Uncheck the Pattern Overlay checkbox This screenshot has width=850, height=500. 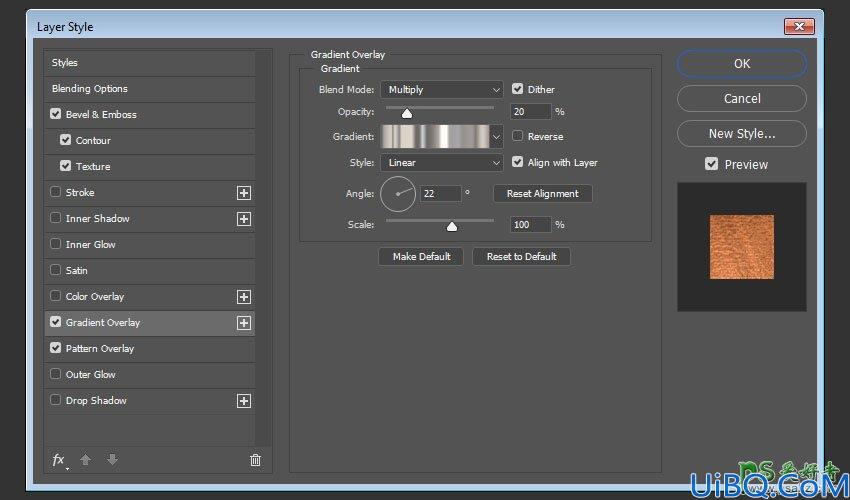point(55,348)
